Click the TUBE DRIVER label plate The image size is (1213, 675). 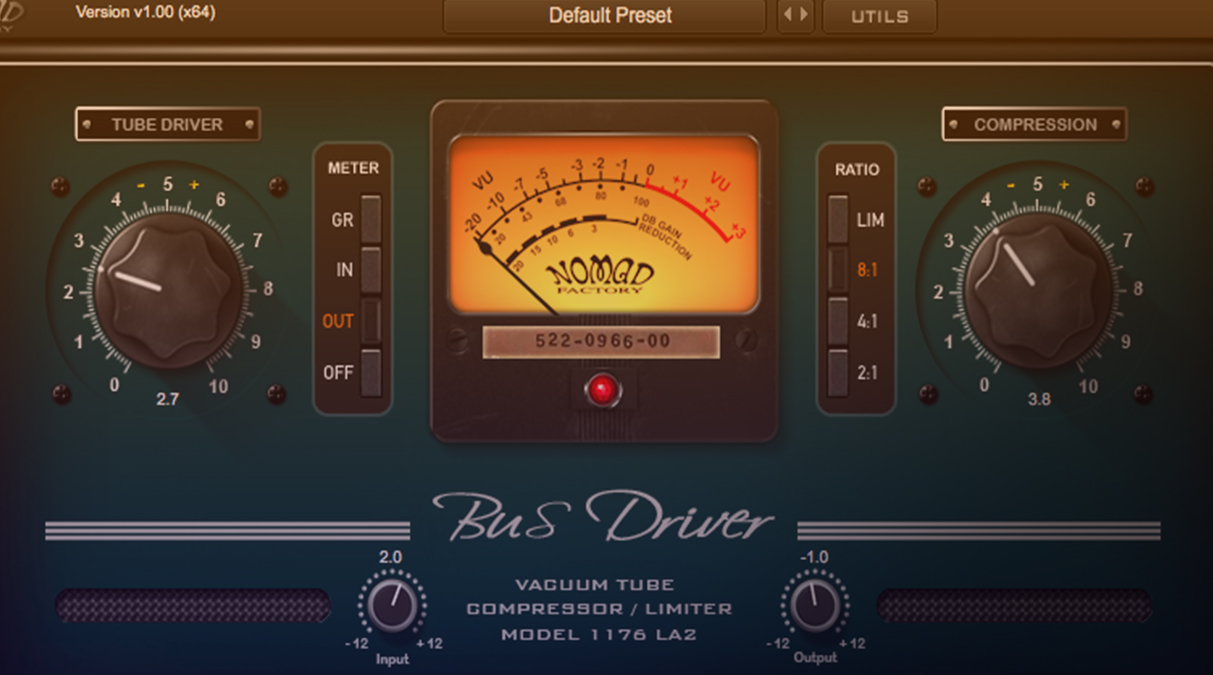(167, 125)
